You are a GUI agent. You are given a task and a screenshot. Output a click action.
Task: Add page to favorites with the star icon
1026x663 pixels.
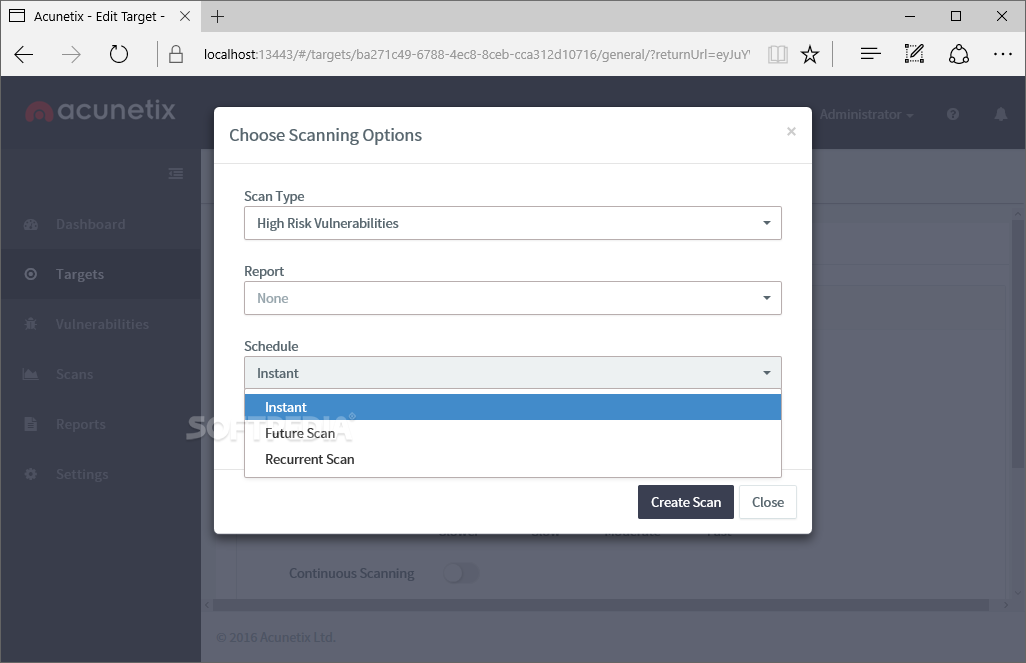click(810, 54)
